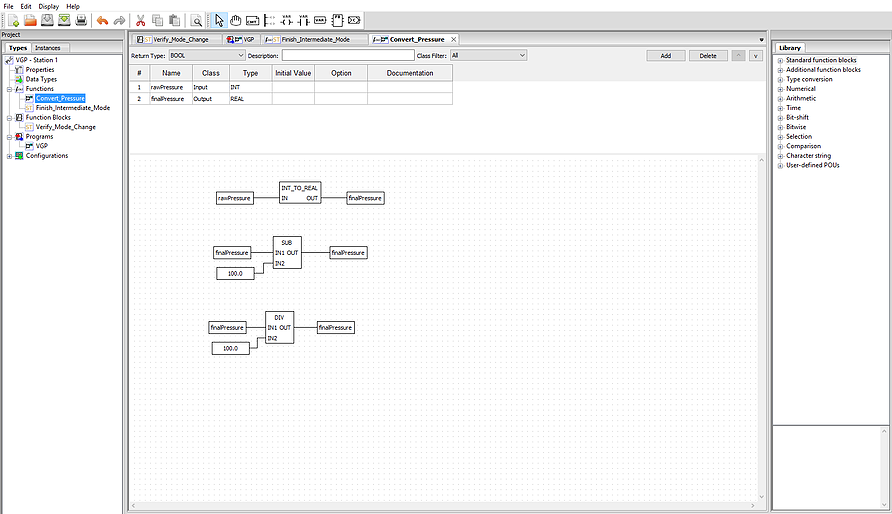Screen dimensions: 892x514
Task: Click the Print toolbar icon
Action: (x=81, y=20)
